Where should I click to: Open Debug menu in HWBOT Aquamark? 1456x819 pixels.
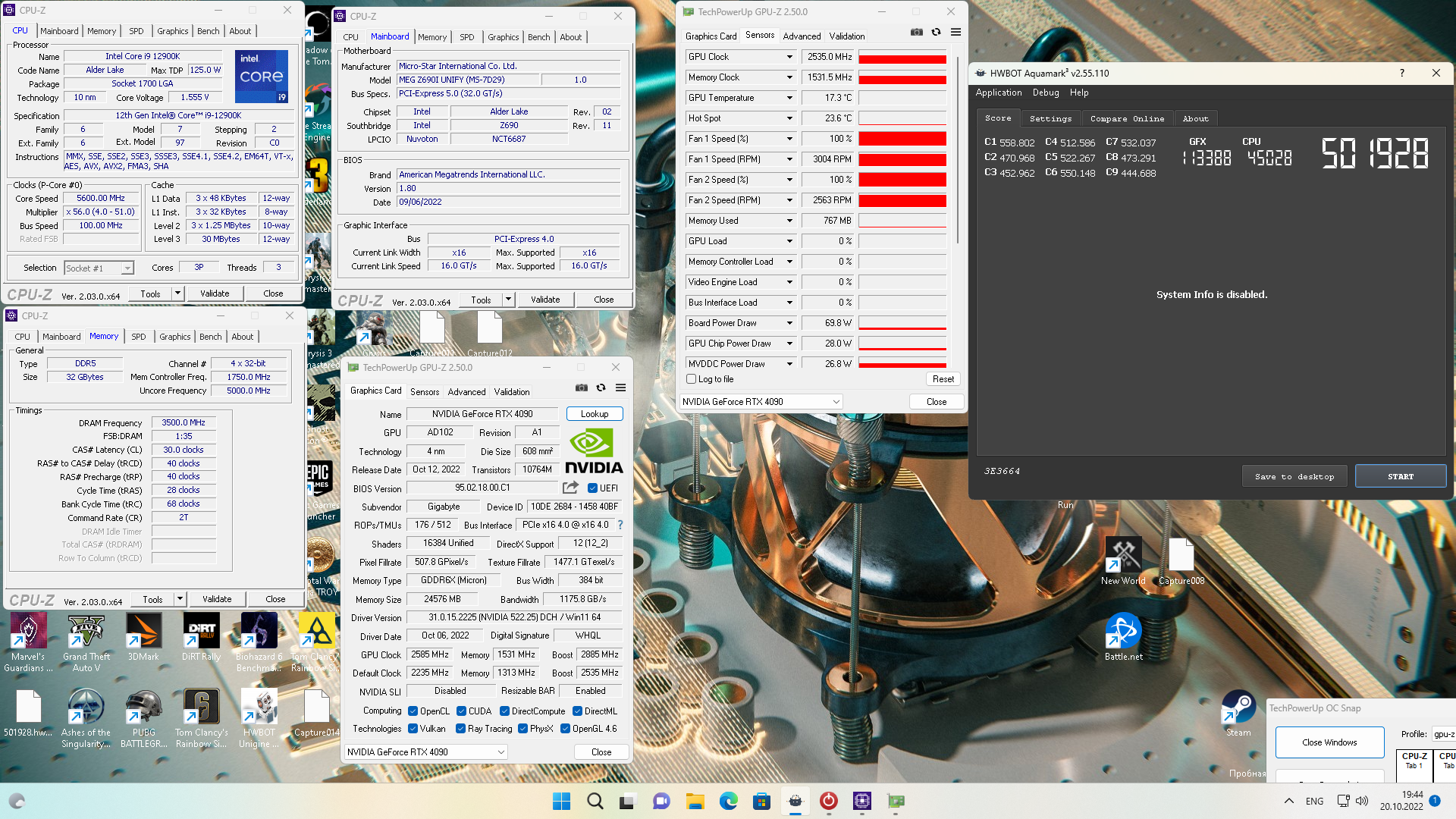coord(1045,93)
